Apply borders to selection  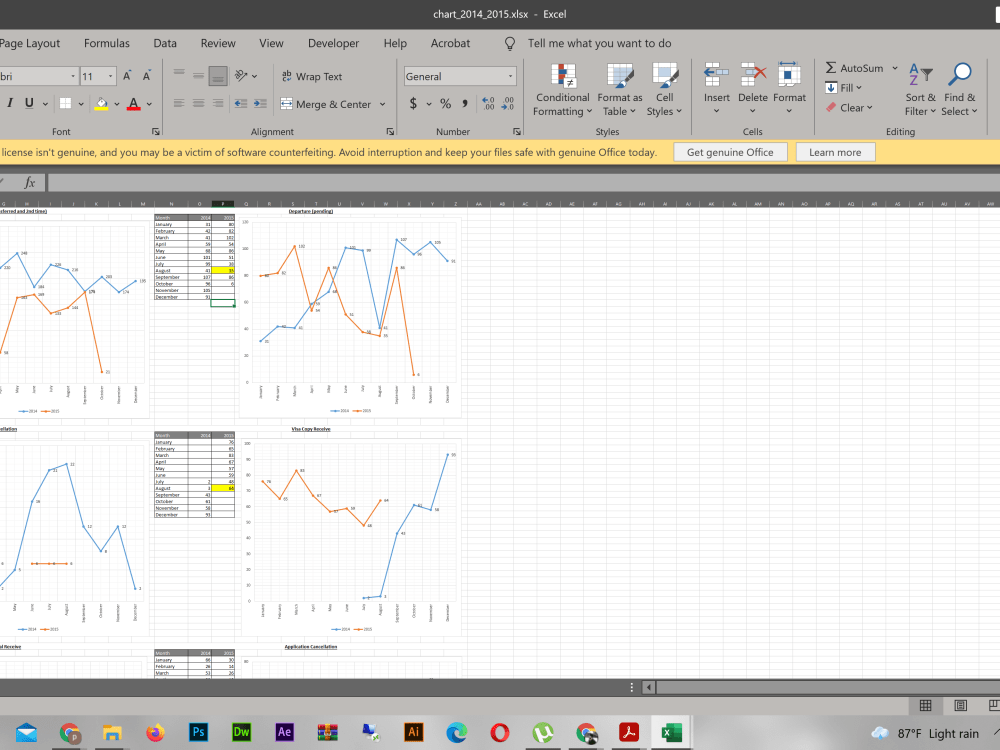click(x=65, y=103)
